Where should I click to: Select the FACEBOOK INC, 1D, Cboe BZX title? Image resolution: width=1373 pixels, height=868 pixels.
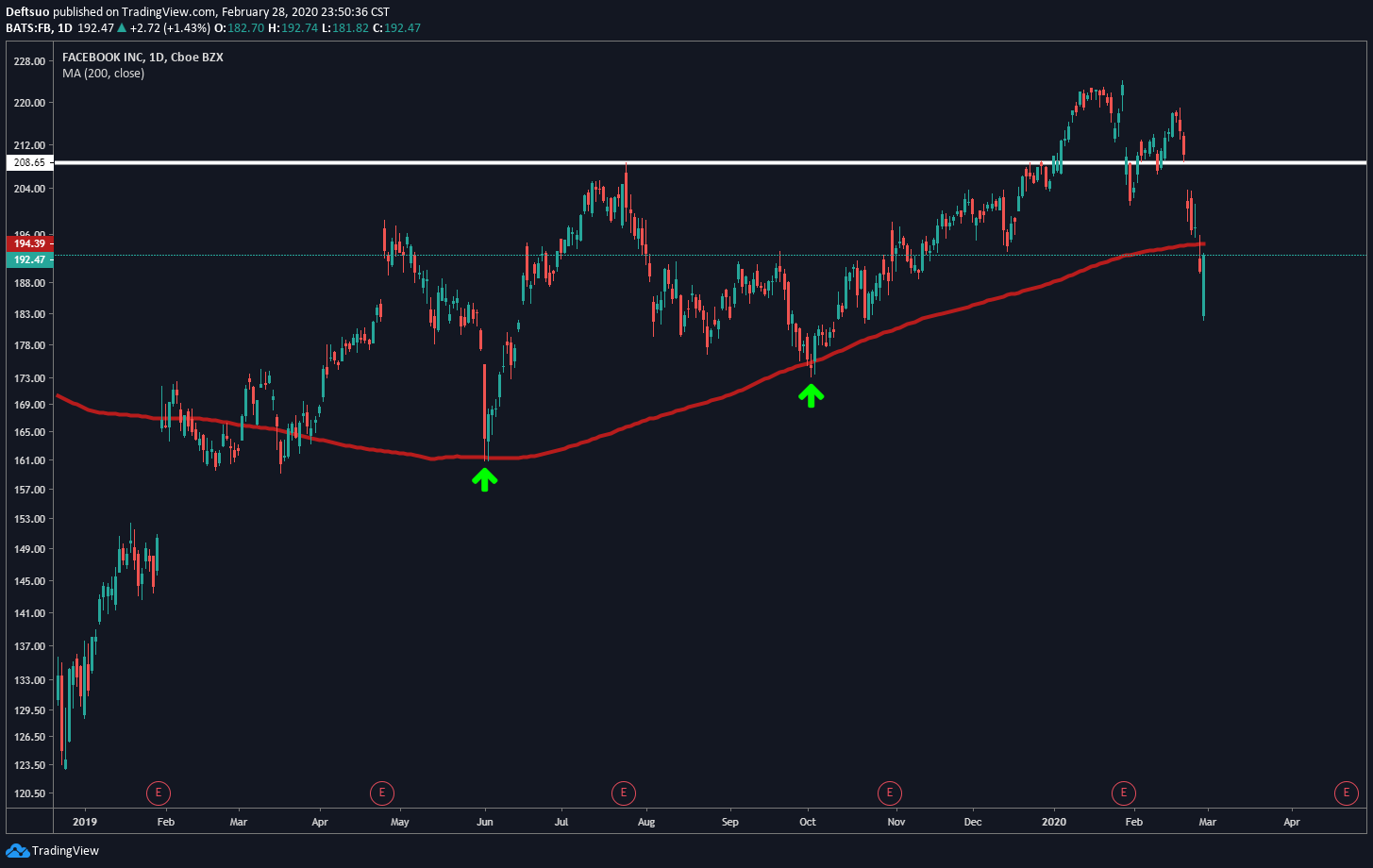point(142,57)
